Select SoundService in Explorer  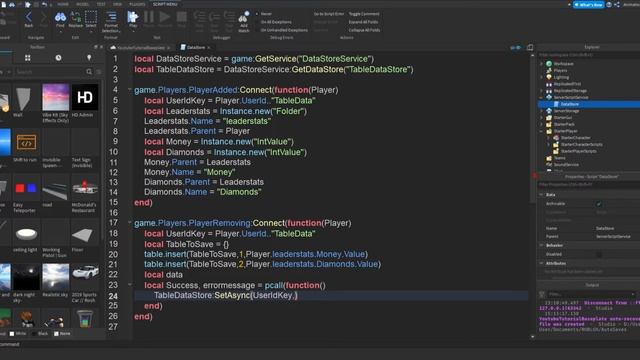coord(566,164)
